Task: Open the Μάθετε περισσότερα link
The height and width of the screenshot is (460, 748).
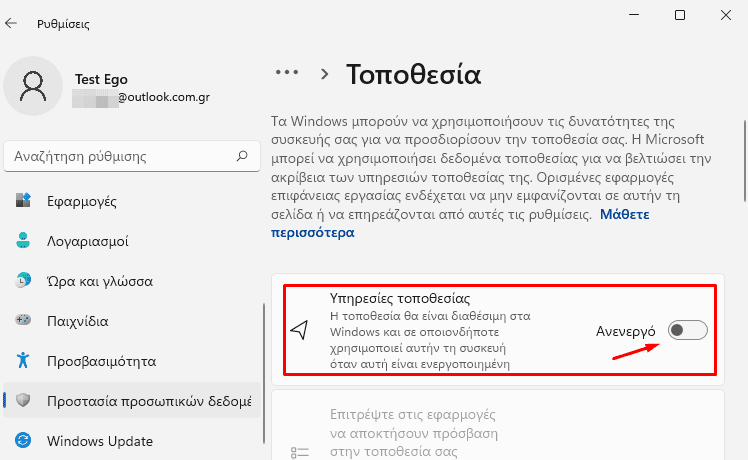Action: 460,223
